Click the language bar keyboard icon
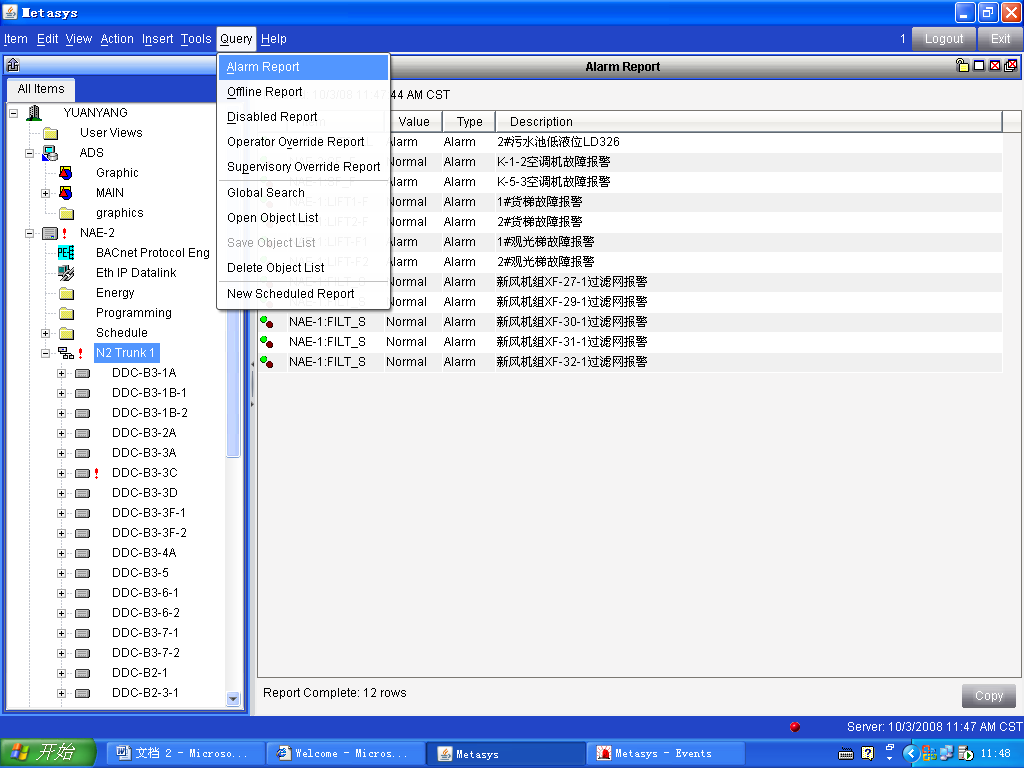Image resolution: width=1024 pixels, height=768 pixels. point(846,753)
